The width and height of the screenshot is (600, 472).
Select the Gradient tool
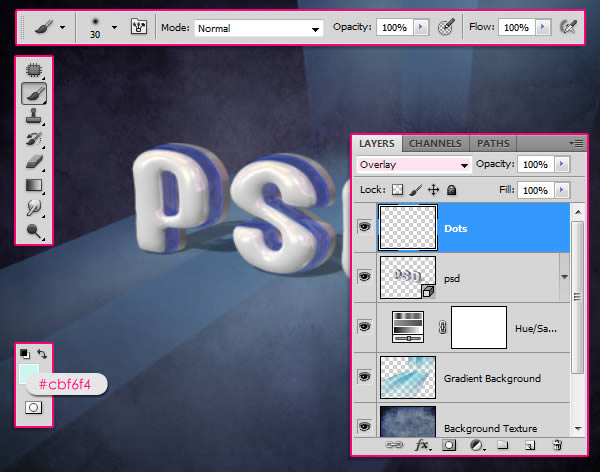tap(33, 186)
